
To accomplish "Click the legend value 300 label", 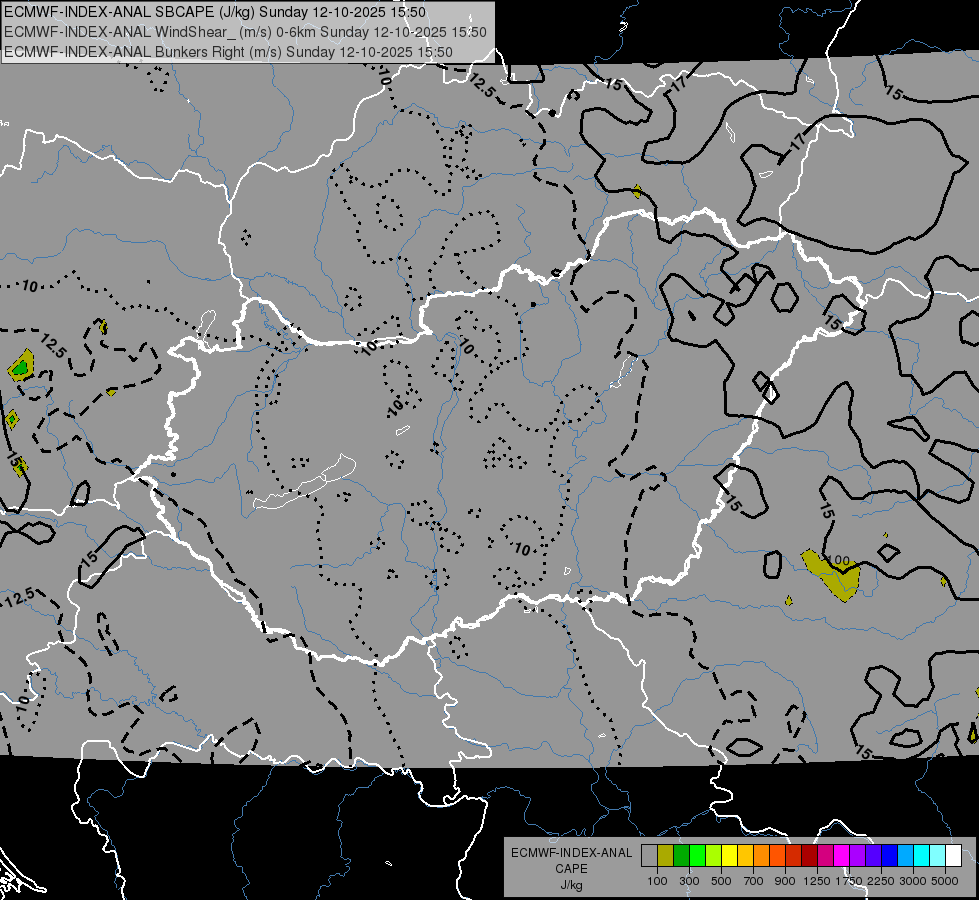I will [x=689, y=881].
